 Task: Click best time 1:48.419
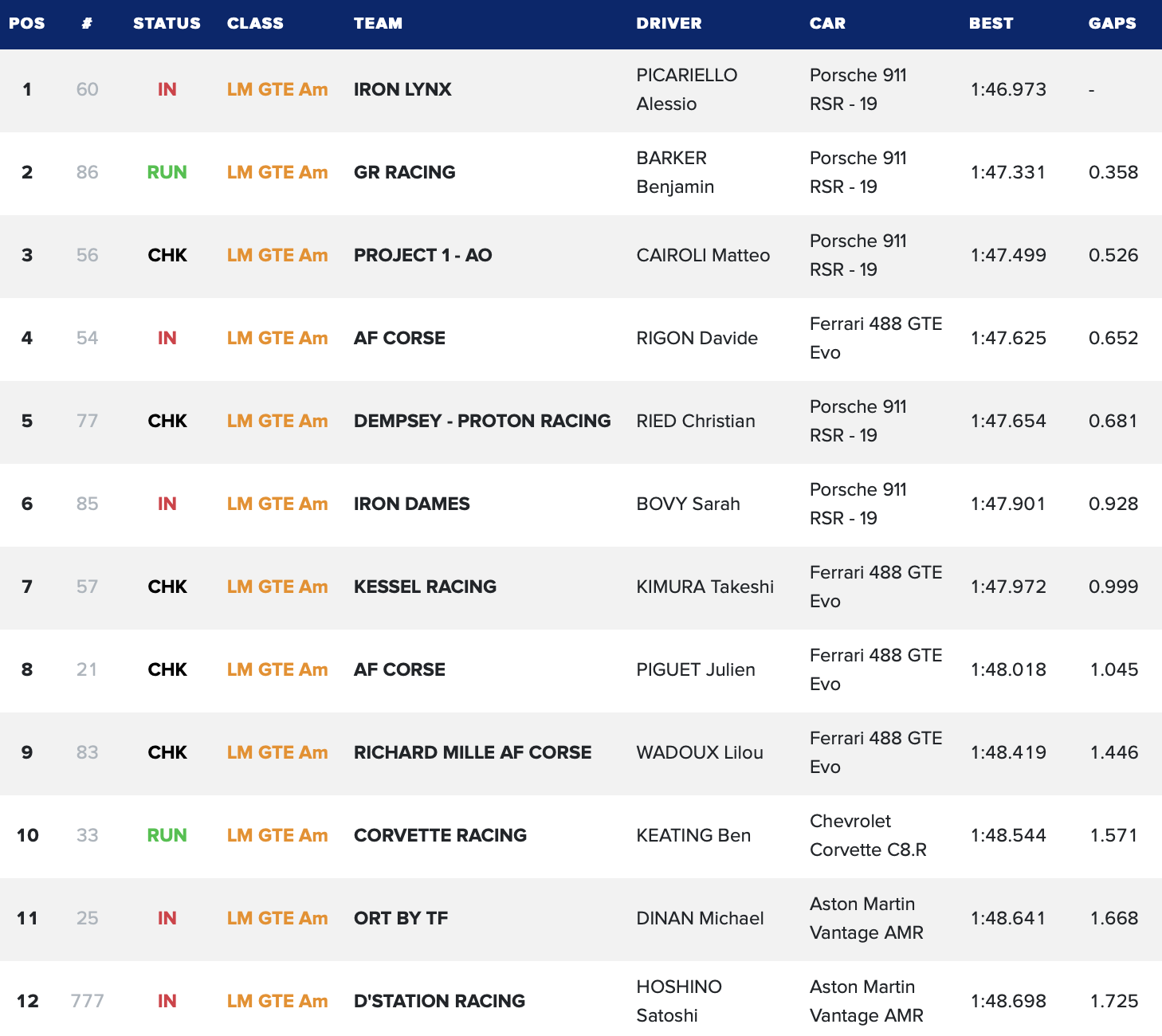1008,752
